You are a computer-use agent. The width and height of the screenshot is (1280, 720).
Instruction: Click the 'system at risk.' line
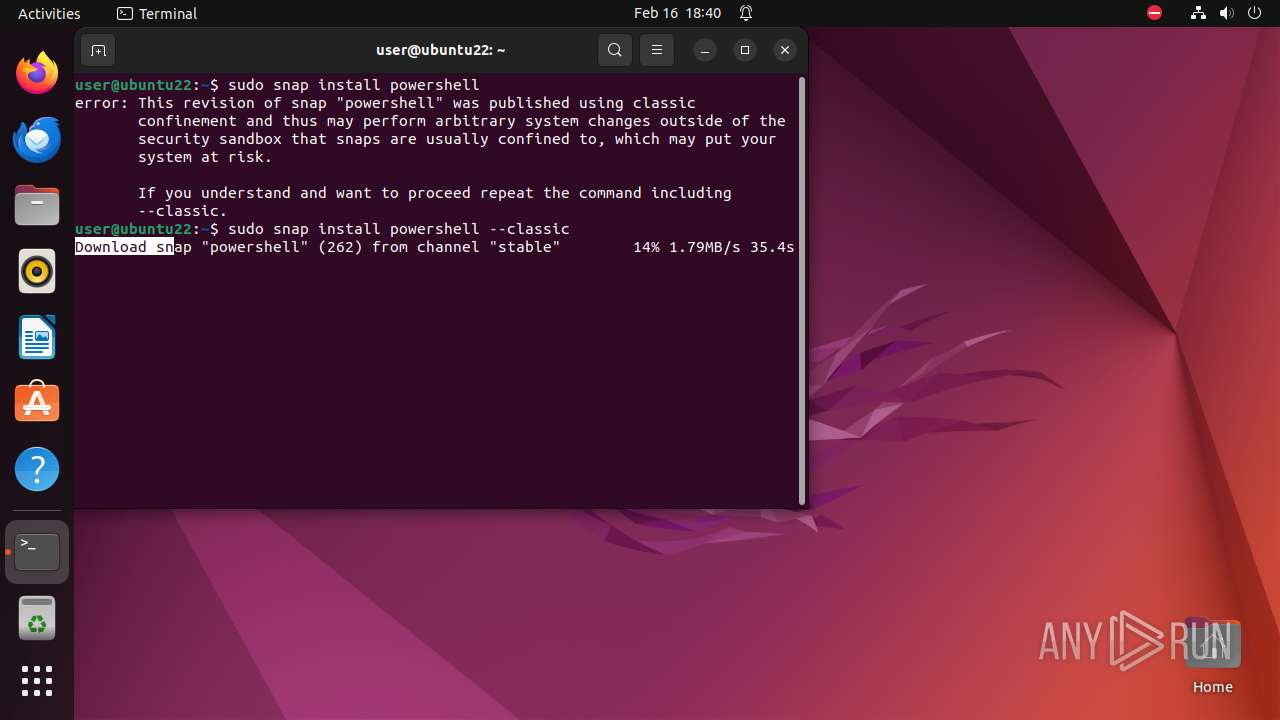coord(205,157)
